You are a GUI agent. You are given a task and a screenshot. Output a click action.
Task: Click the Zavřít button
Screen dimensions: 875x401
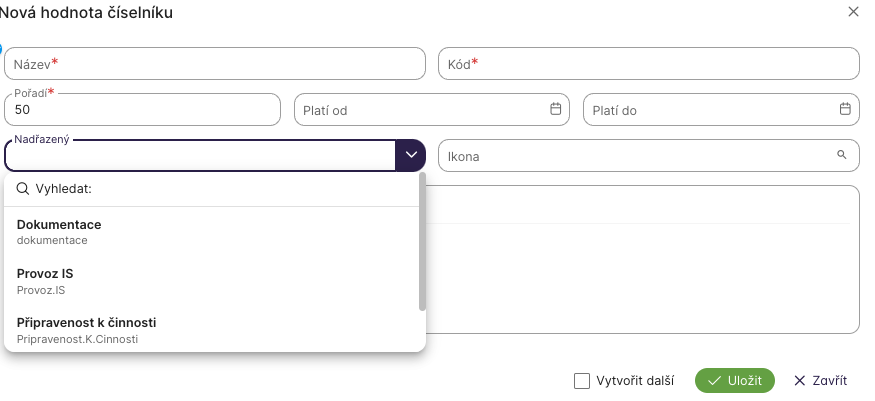click(x=820, y=381)
